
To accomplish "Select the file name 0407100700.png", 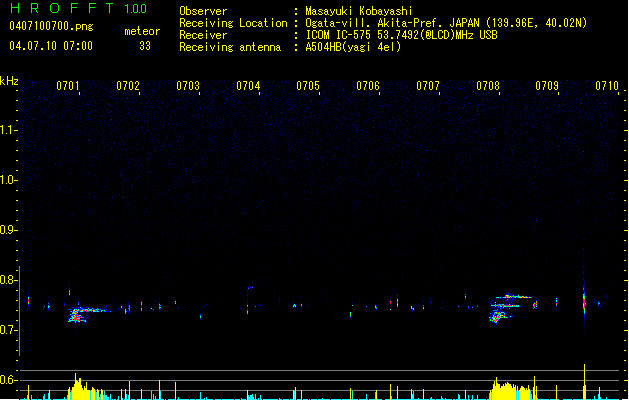I will coord(51,26).
